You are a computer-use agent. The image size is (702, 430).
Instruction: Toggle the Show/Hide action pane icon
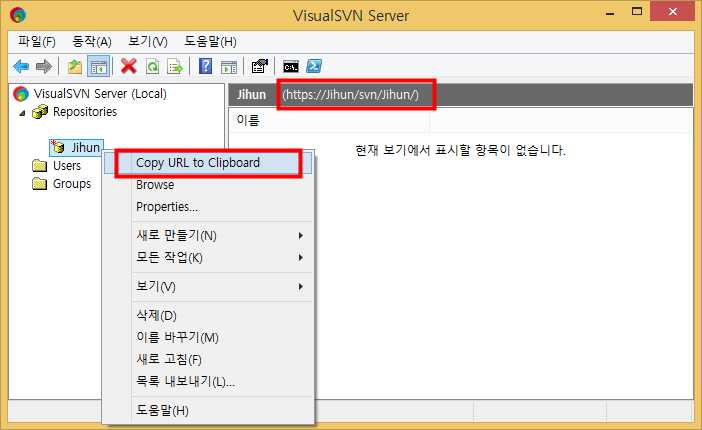coord(229,67)
